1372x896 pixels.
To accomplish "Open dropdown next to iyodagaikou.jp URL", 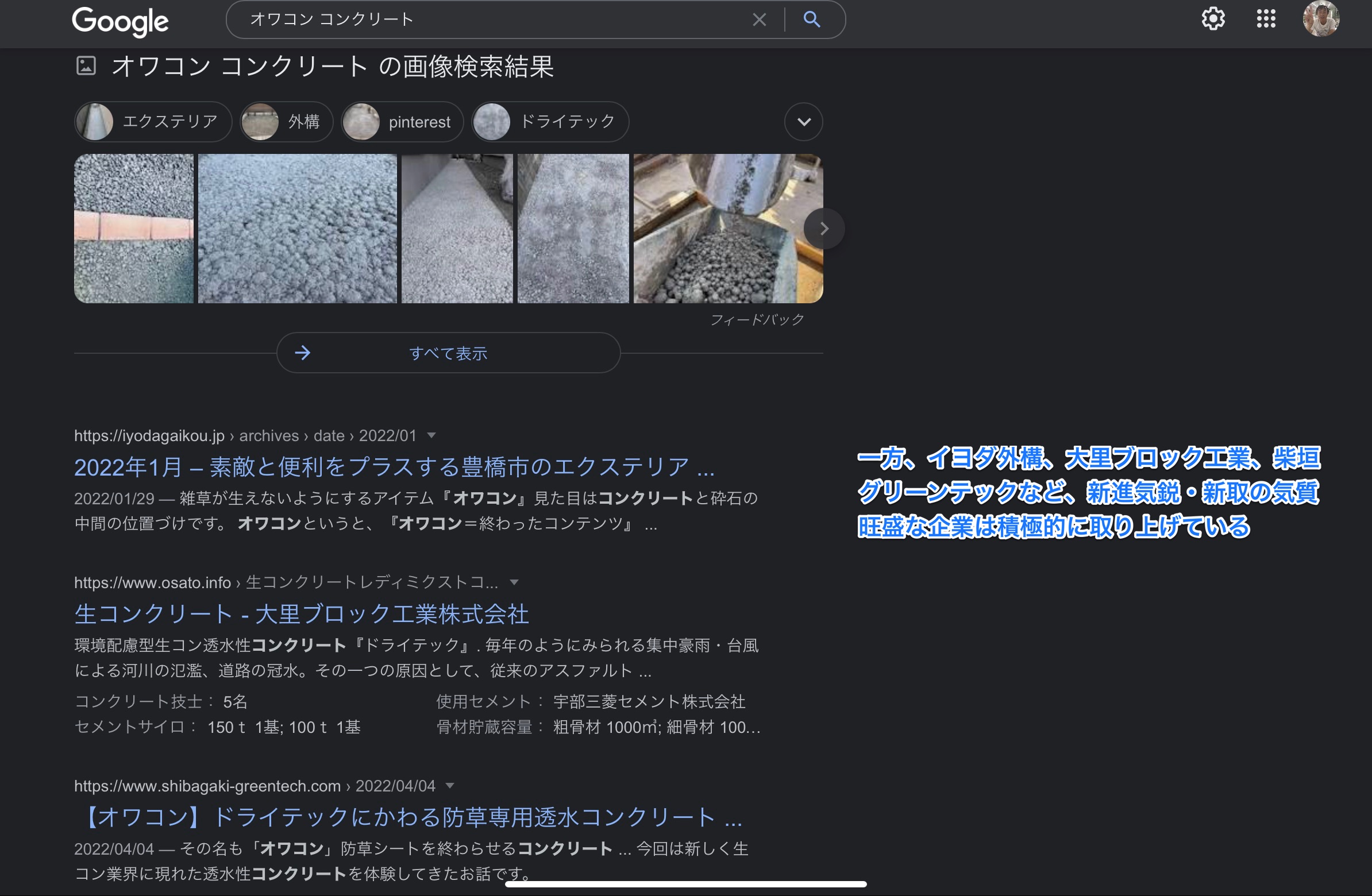I will click(432, 435).
